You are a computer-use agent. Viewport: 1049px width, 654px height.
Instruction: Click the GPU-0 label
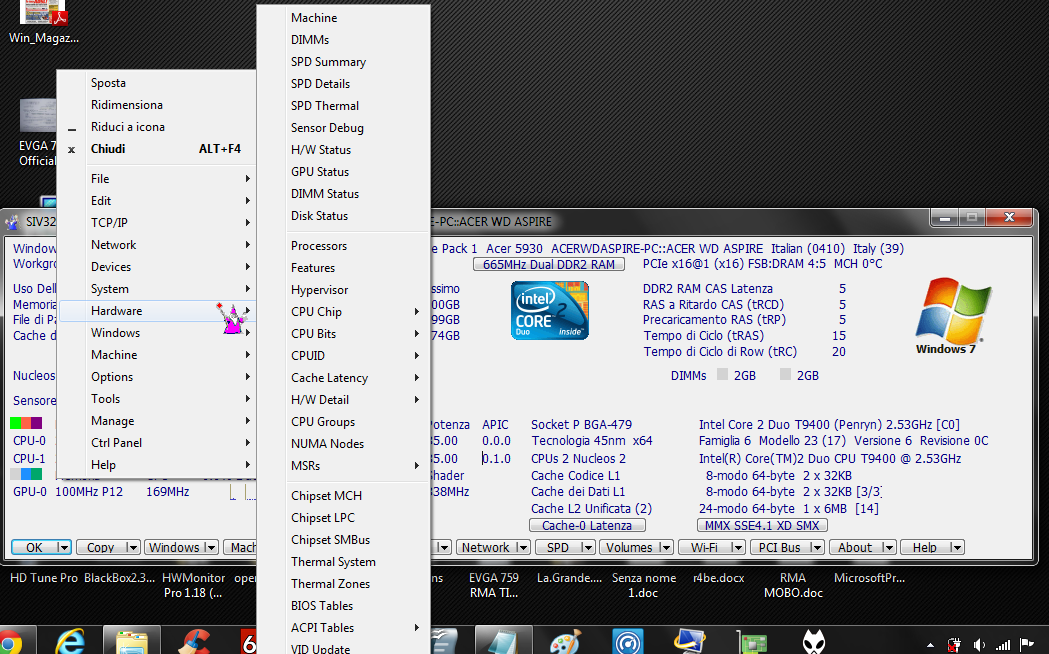click(x=30, y=492)
